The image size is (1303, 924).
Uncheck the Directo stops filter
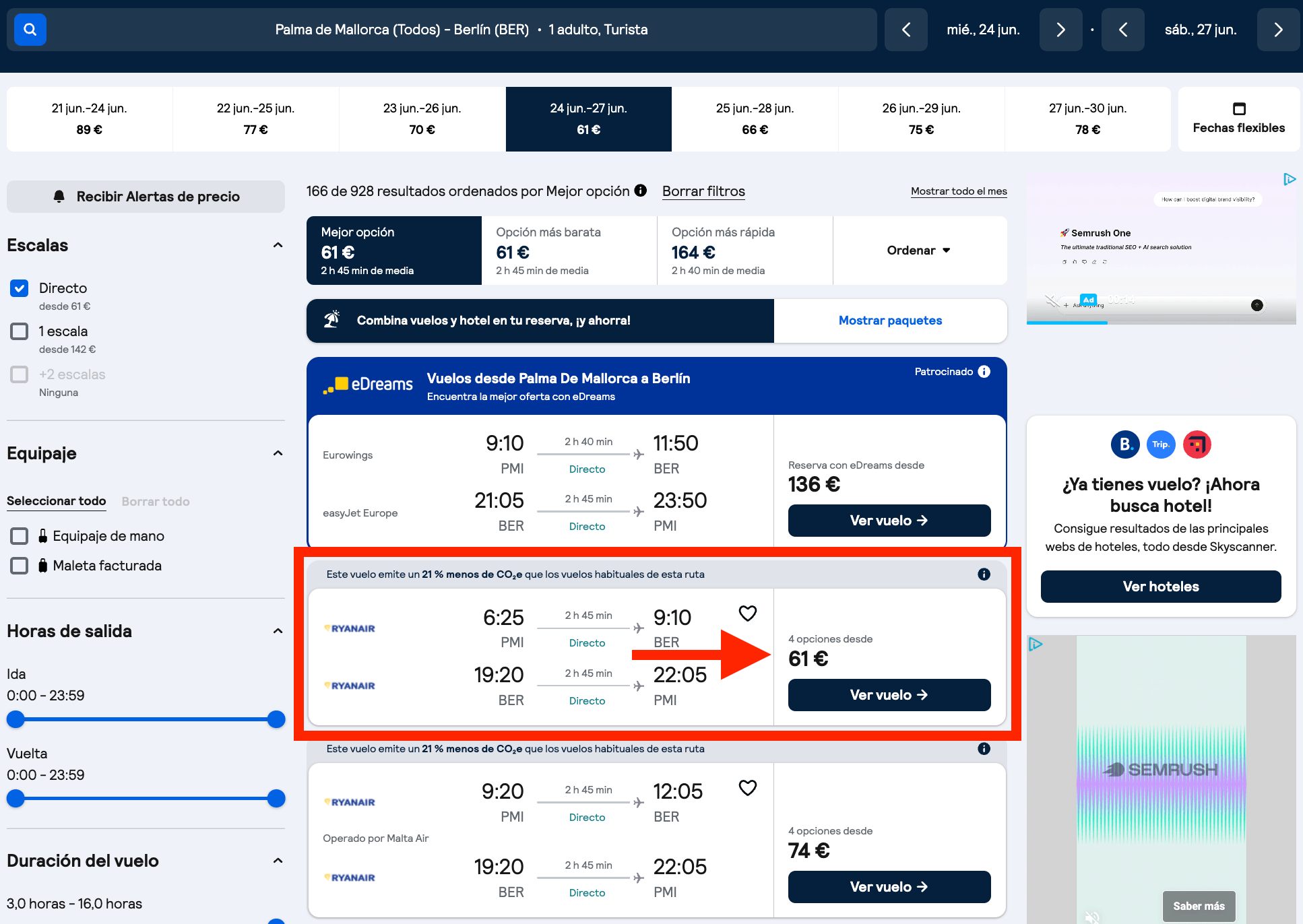(x=20, y=288)
